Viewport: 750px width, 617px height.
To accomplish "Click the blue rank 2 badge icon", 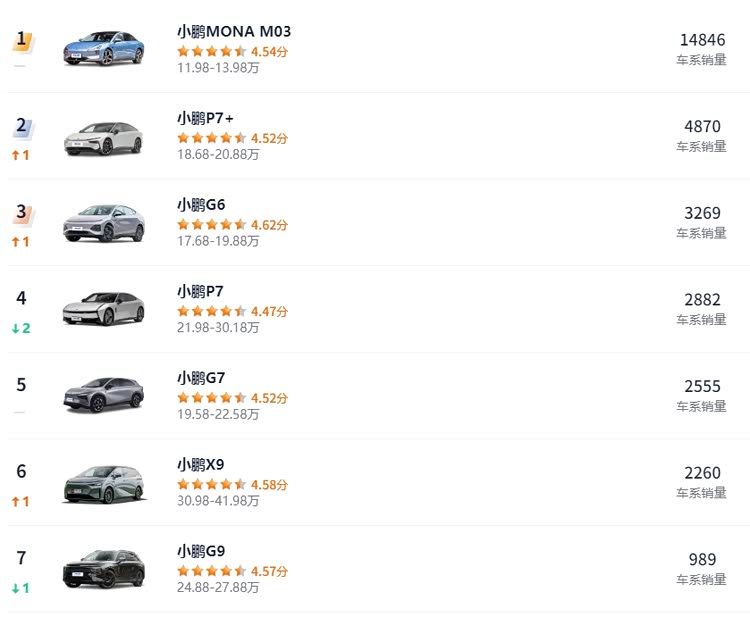I will pos(22,127).
